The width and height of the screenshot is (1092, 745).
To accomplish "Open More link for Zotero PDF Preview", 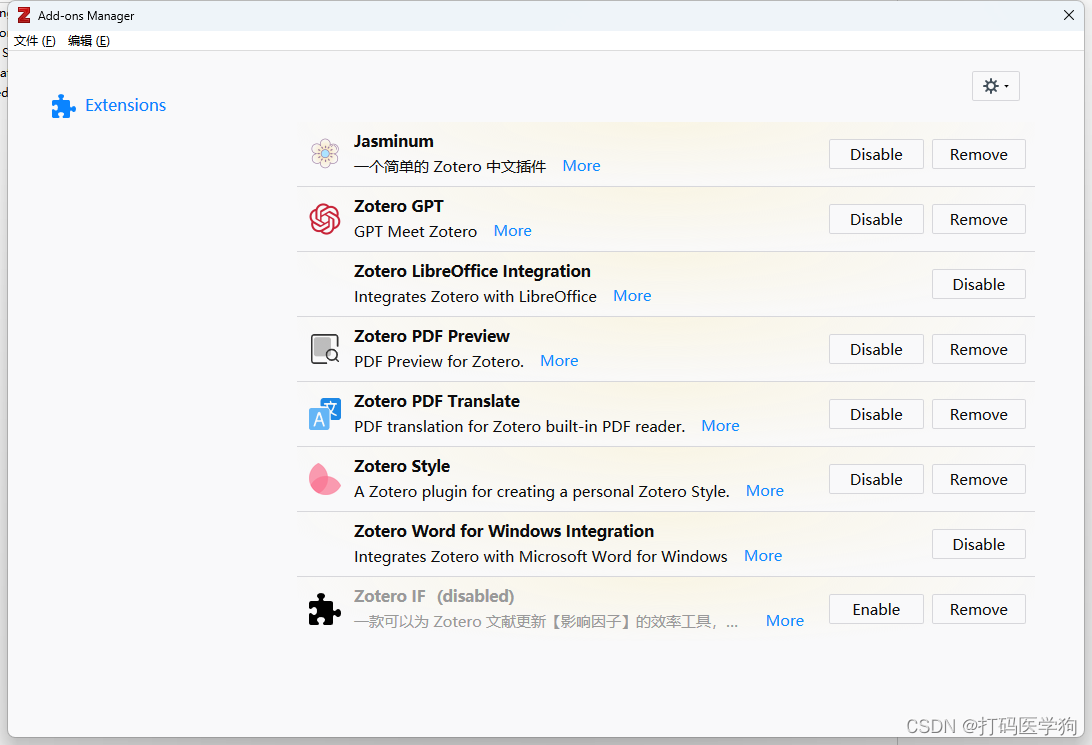I will (x=559, y=361).
